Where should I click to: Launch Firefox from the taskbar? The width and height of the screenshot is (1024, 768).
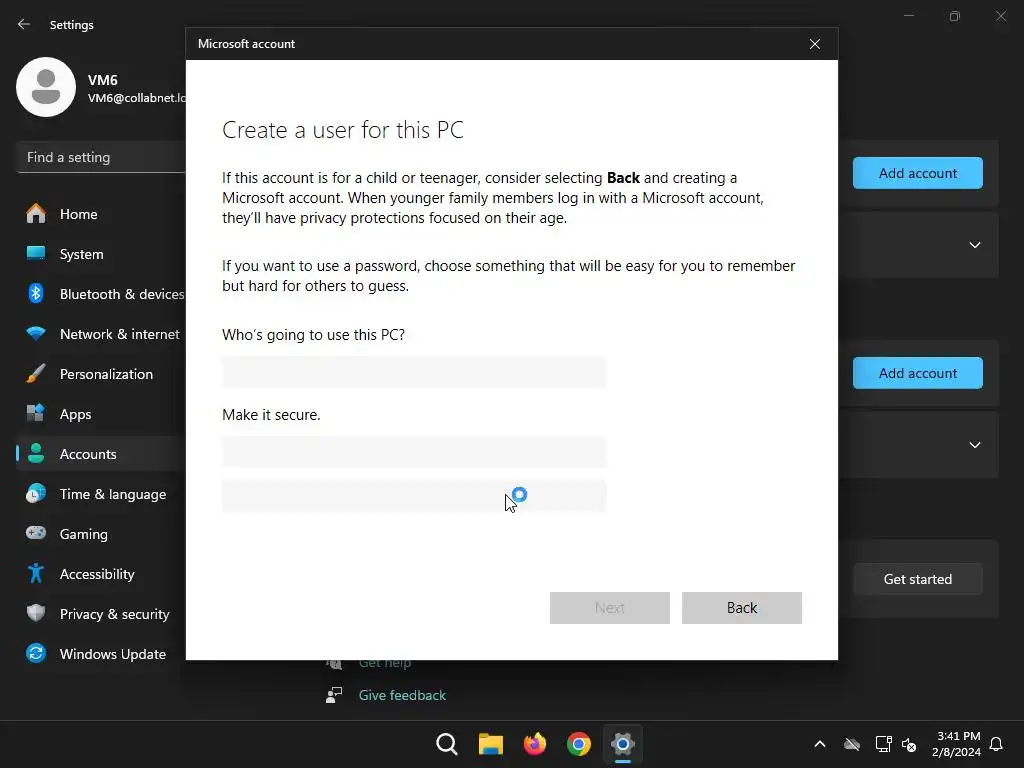[x=535, y=744]
